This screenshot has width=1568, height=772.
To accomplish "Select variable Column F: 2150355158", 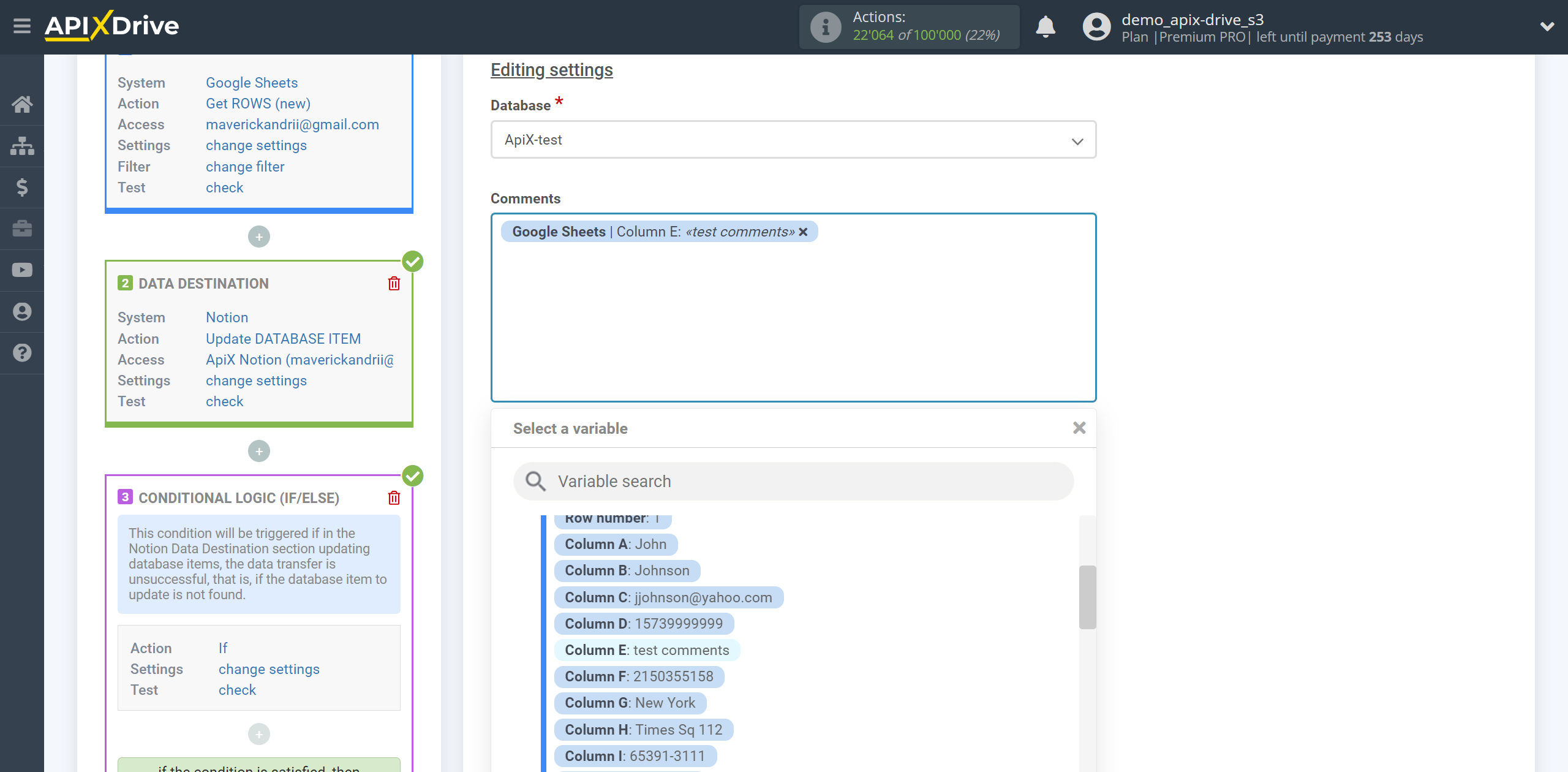I will [639, 676].
